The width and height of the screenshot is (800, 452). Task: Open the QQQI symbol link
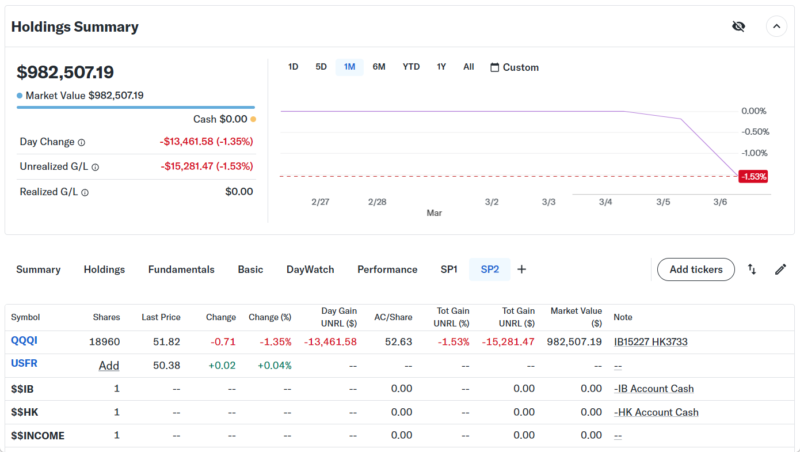coord(25,342)
